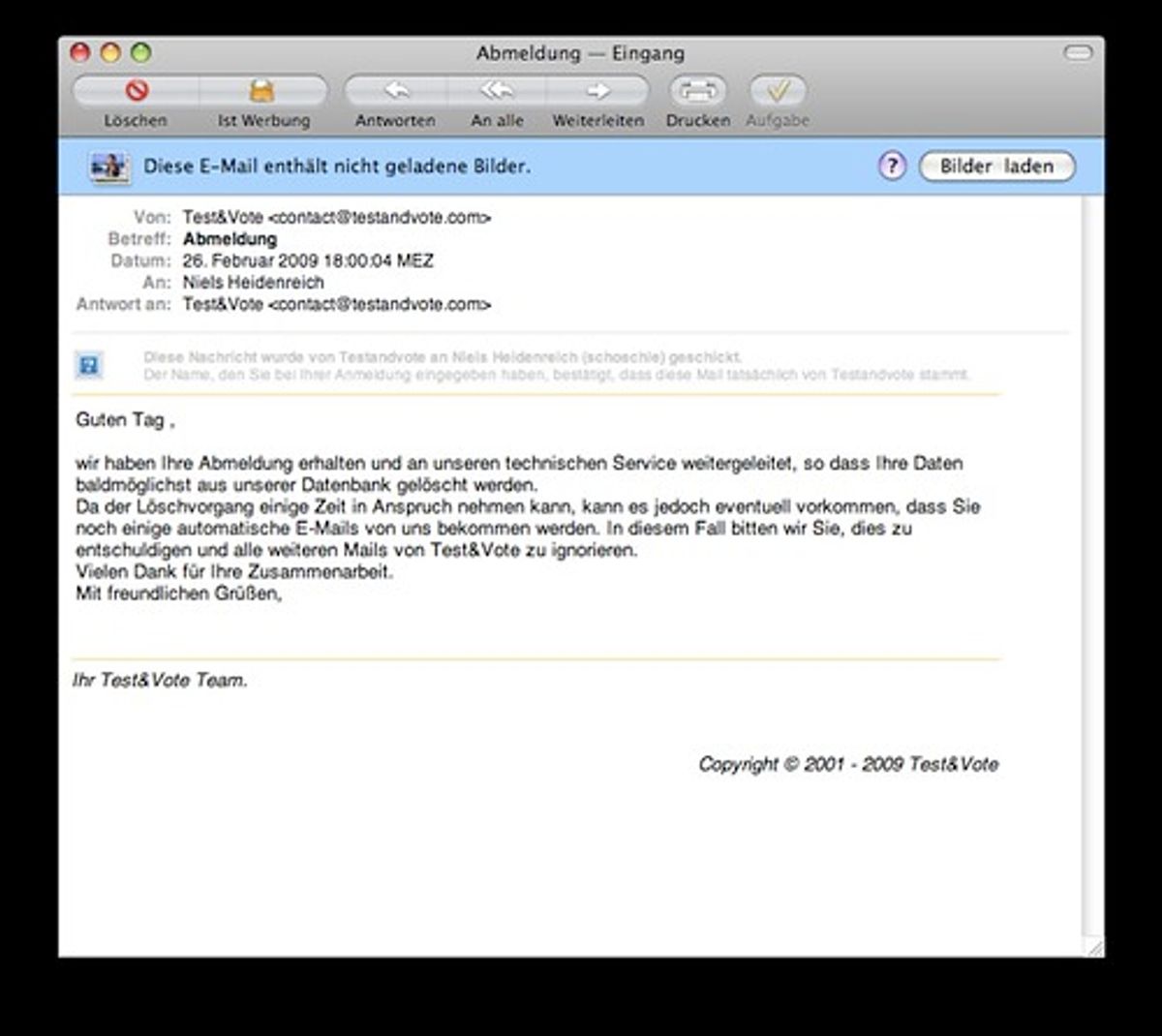Click sender address after Von
The width and height of the screenshot is (1162, 1036).
[x=337, y=218]
